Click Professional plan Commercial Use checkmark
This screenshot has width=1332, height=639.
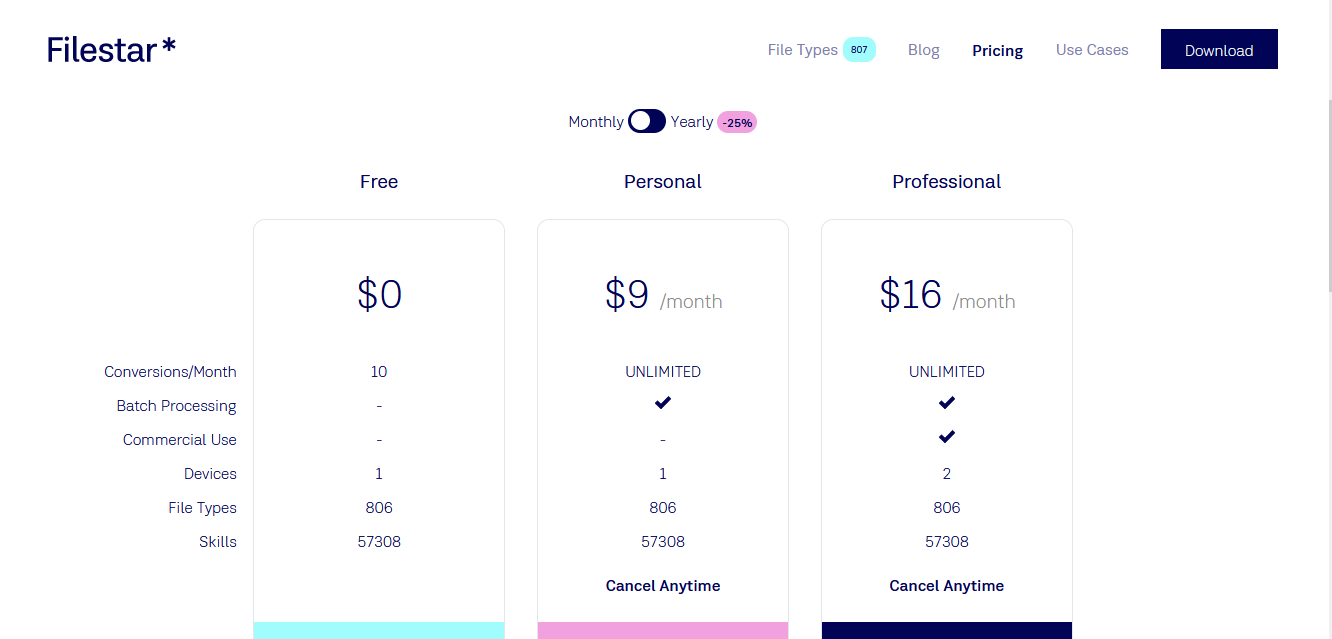[947, 436]
